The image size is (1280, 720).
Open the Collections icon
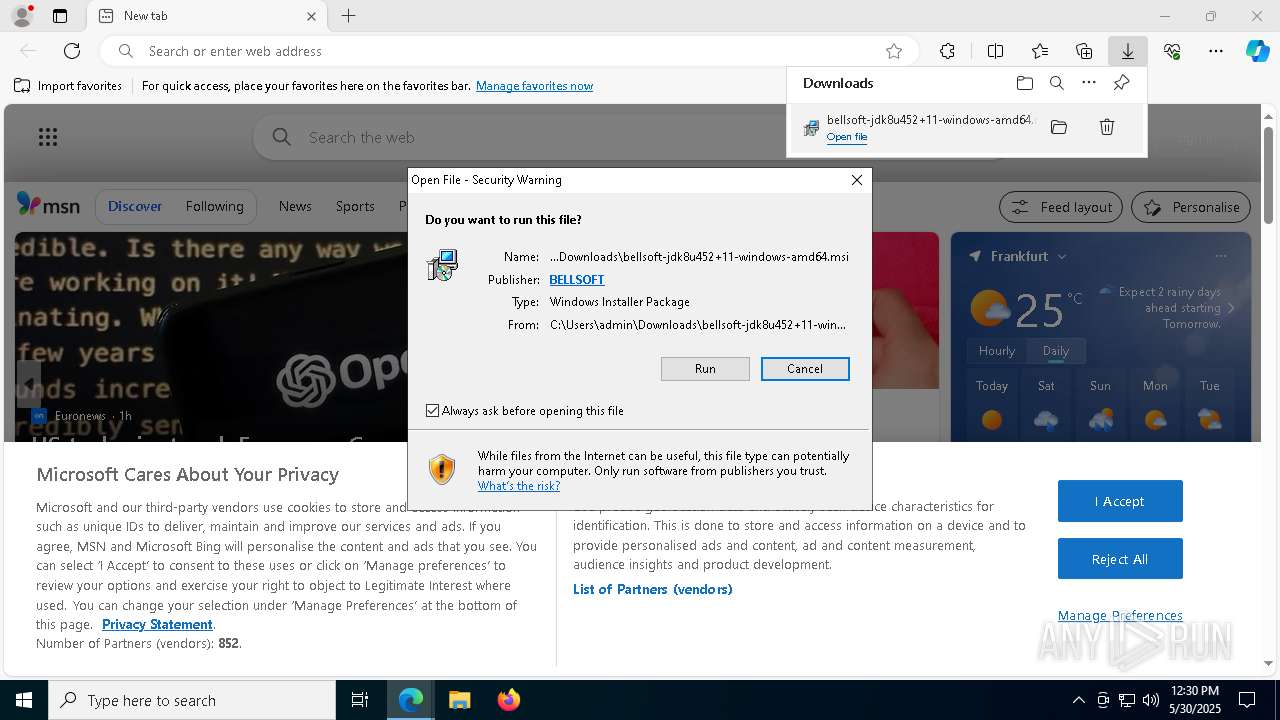(x=1084, y=51)
